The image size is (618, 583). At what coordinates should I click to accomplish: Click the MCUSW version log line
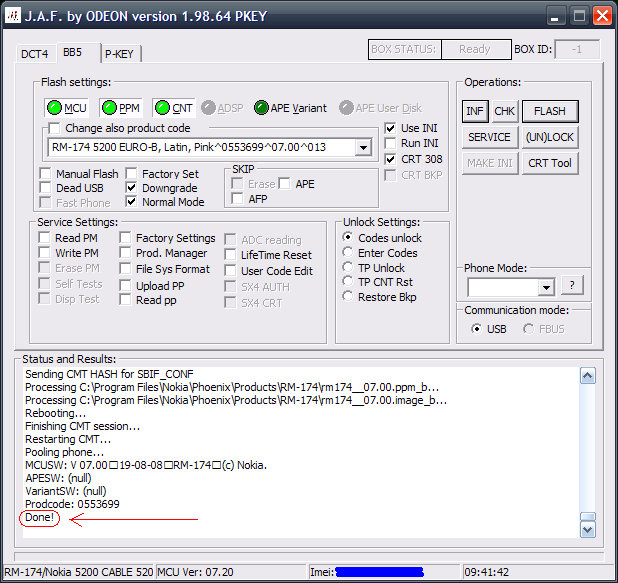click(146, 465)
